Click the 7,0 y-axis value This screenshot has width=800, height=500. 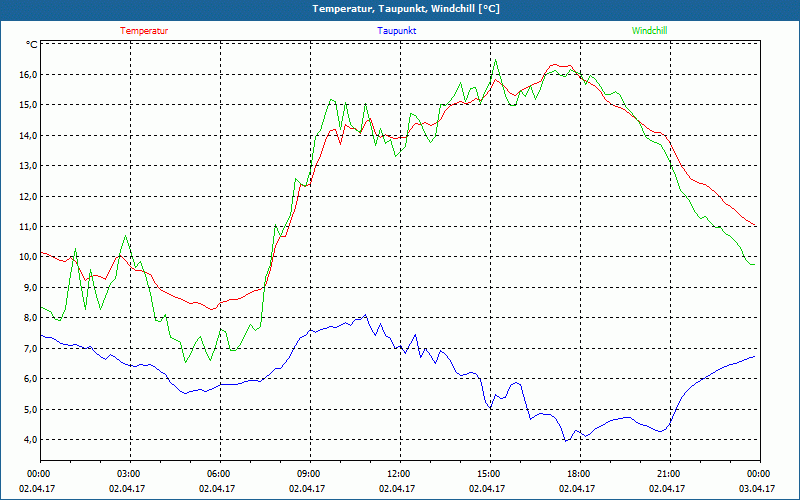[x=31, y=348]
